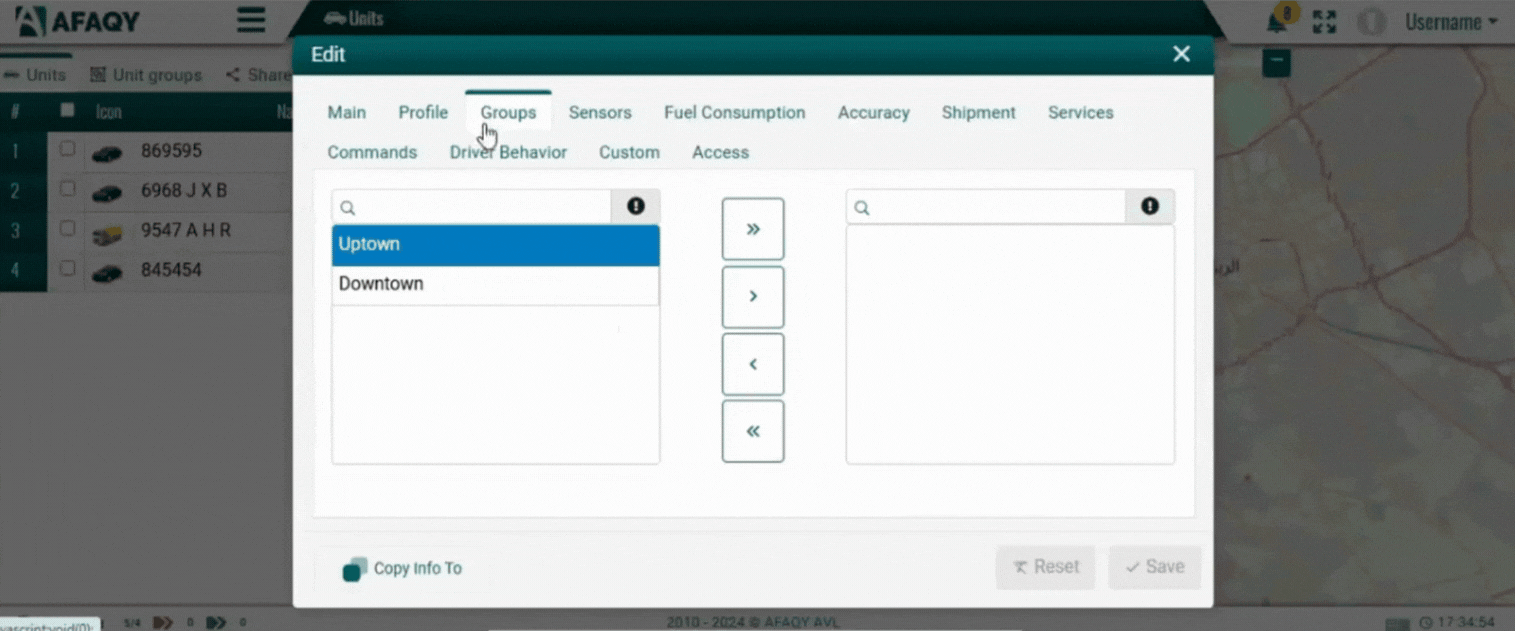Click the move selected right arrow
The image size is (1515, 631).
753,297
